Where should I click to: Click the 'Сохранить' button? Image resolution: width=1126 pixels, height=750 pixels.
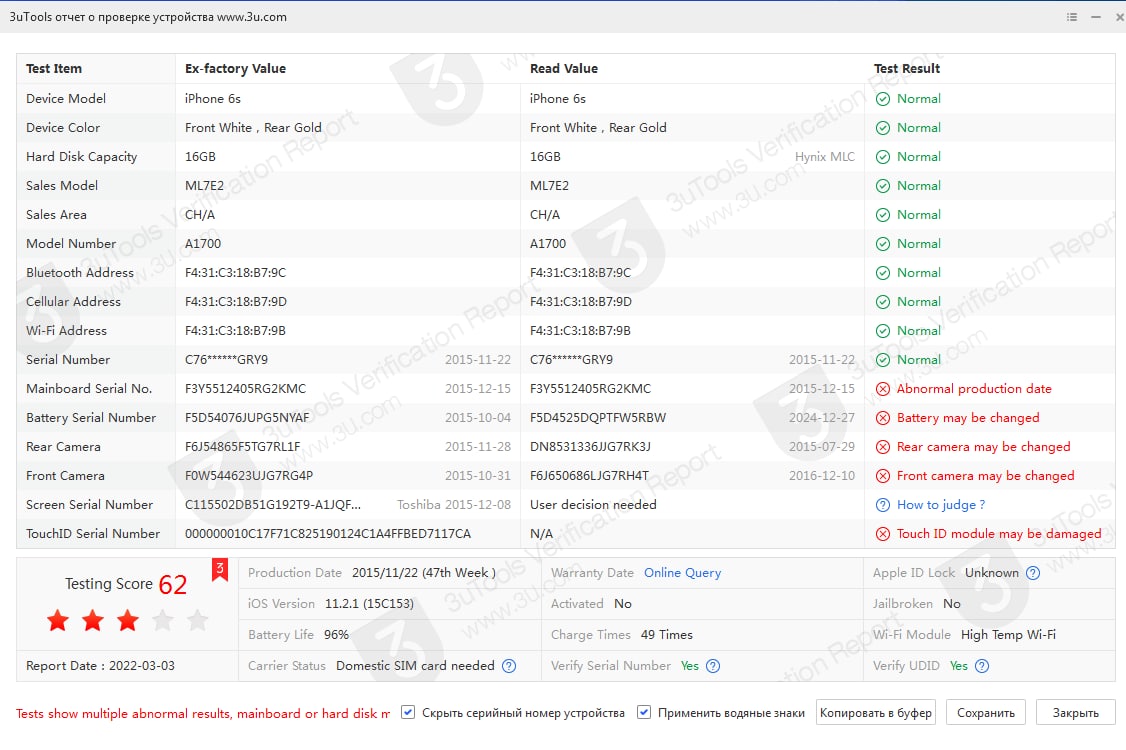pos(985,713)
